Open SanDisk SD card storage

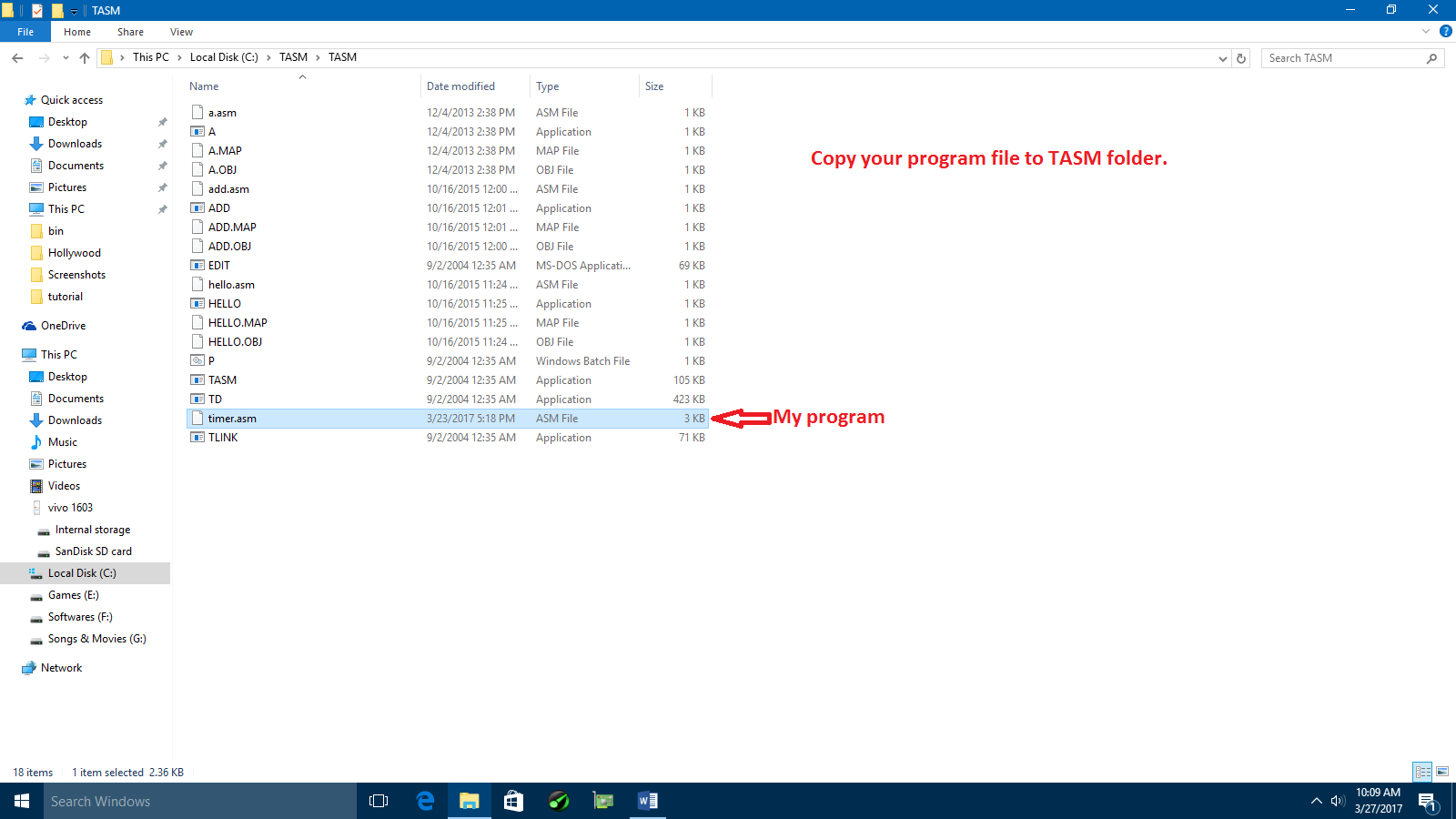pos(93,551)
